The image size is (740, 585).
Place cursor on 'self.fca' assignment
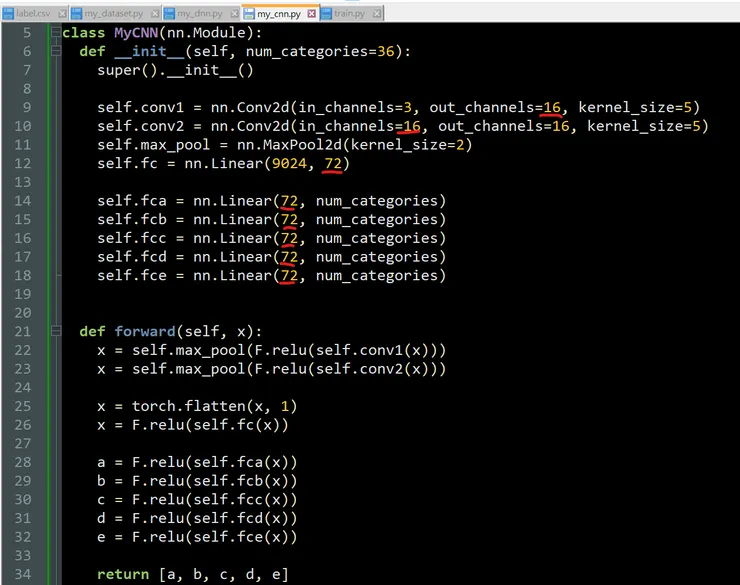pos(132,201)
